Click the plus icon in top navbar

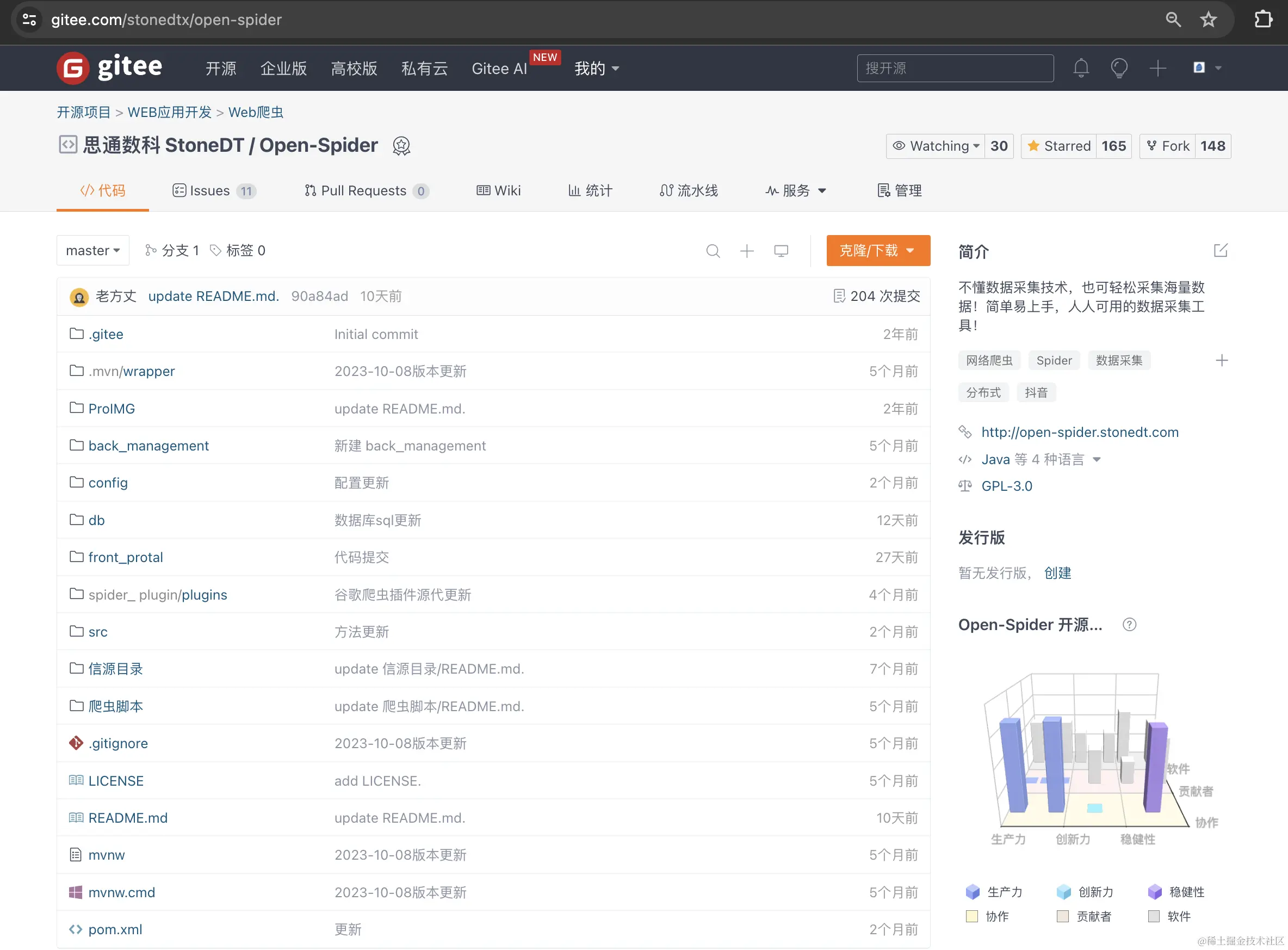pyautogui.click(x=1157, y=69)
